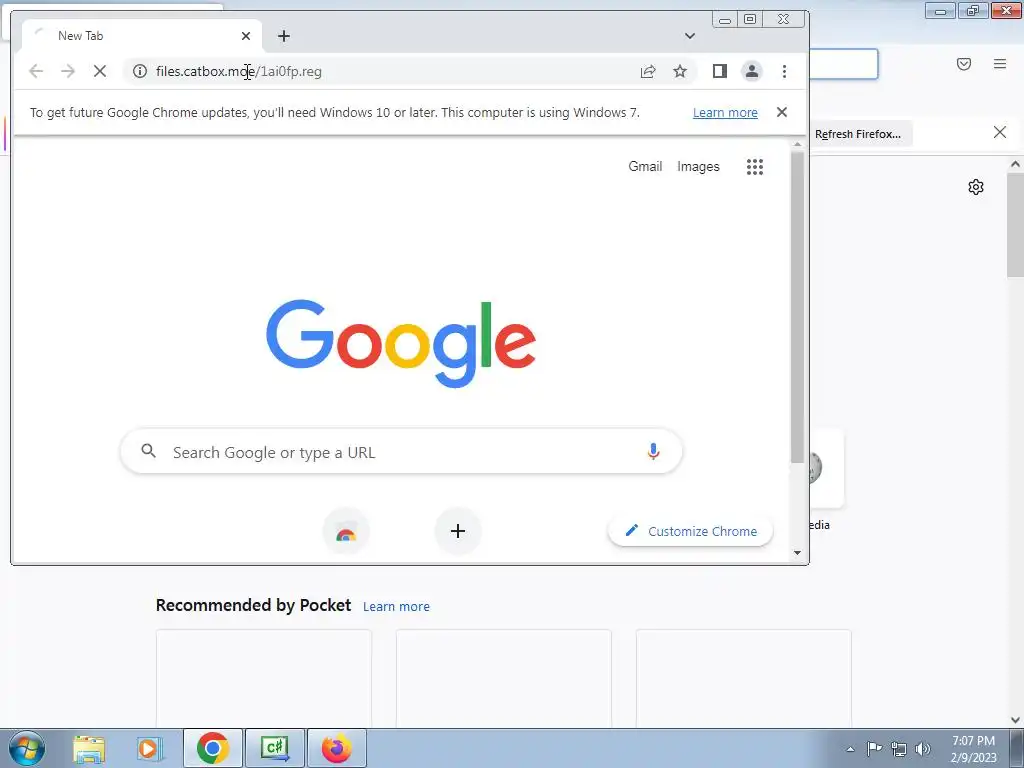Switch to Chrome in taskbar
The image size is (1024, 768).
(212, 748)
